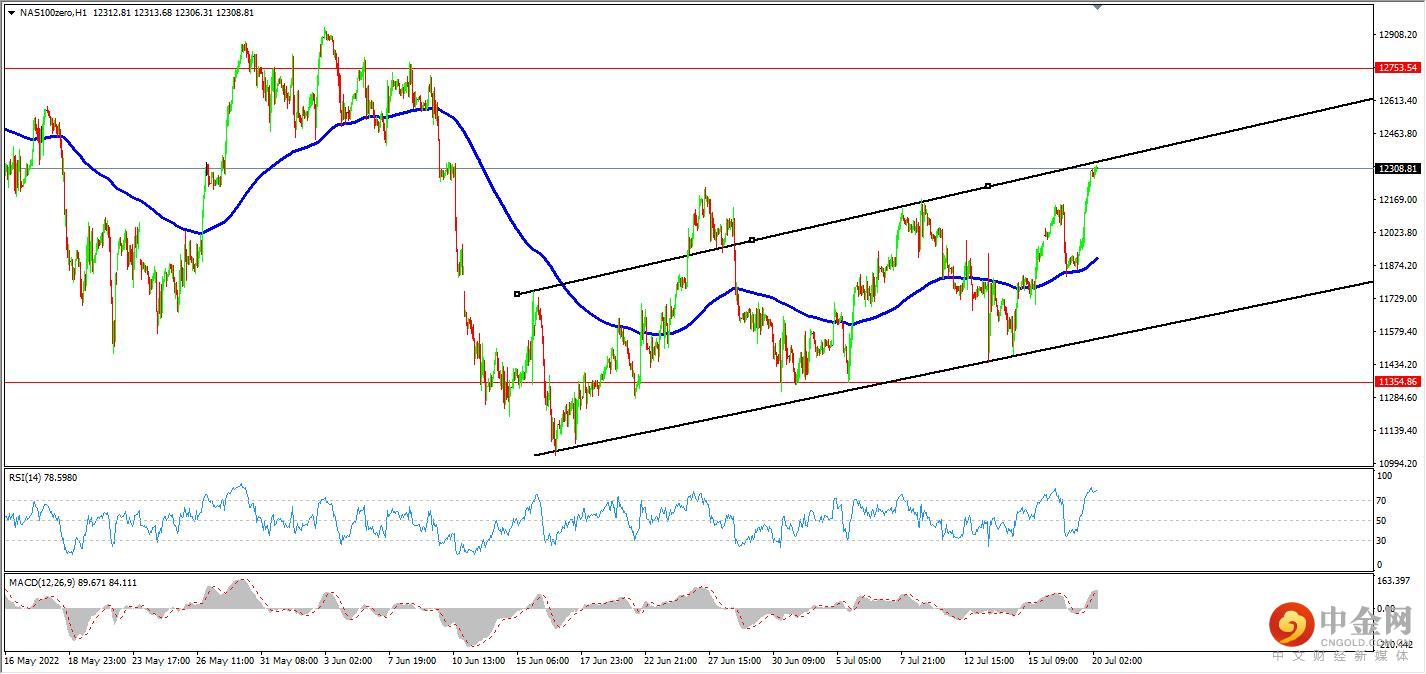
Task: Click the 11874.20 price scale value
Action: (x=1398, y=266)
